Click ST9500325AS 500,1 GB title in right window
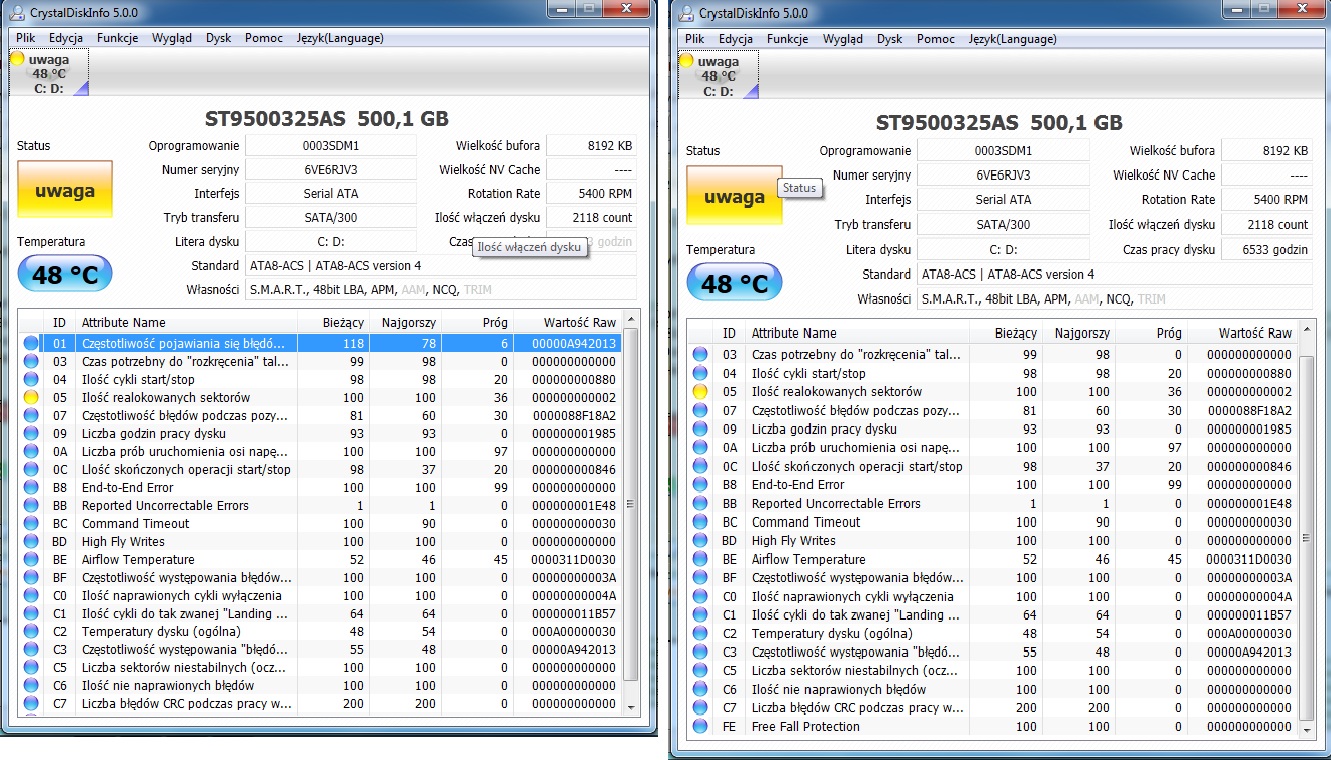The width and height of the screenshot is (1331, 760). click(x=999, y=123)
